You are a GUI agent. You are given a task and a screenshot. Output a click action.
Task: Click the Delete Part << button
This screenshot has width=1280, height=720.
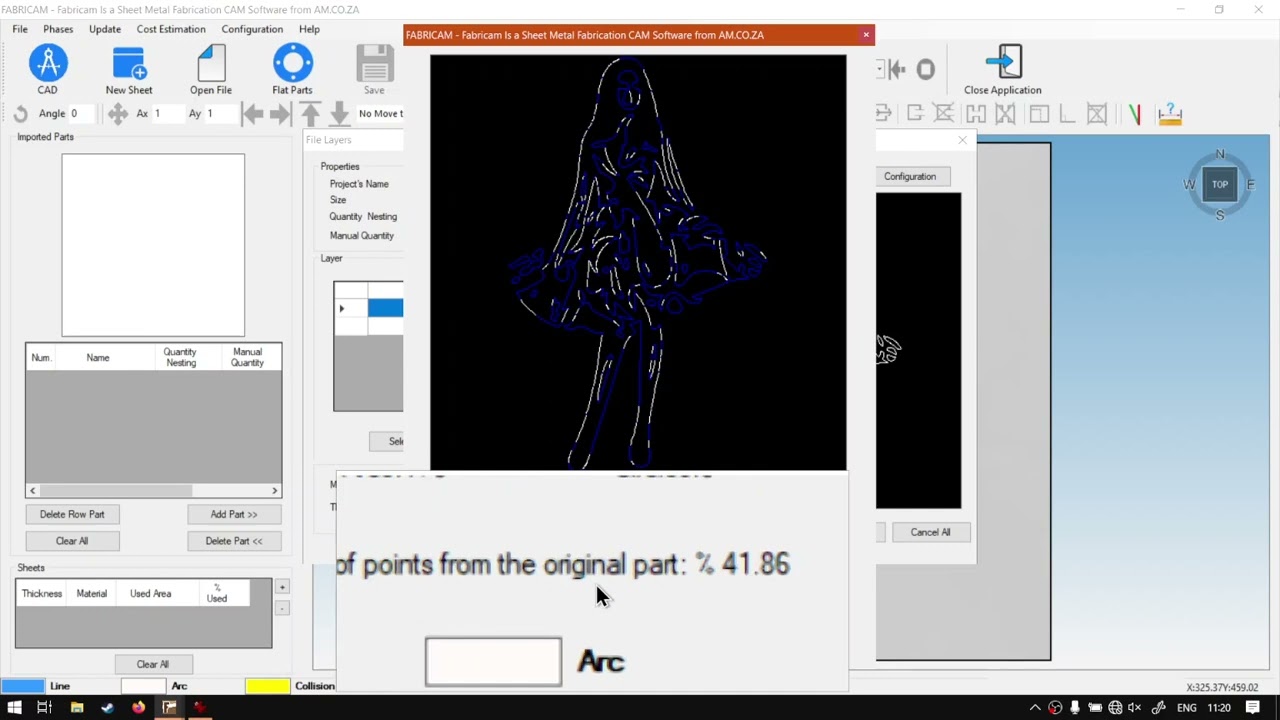coord(234,541)
